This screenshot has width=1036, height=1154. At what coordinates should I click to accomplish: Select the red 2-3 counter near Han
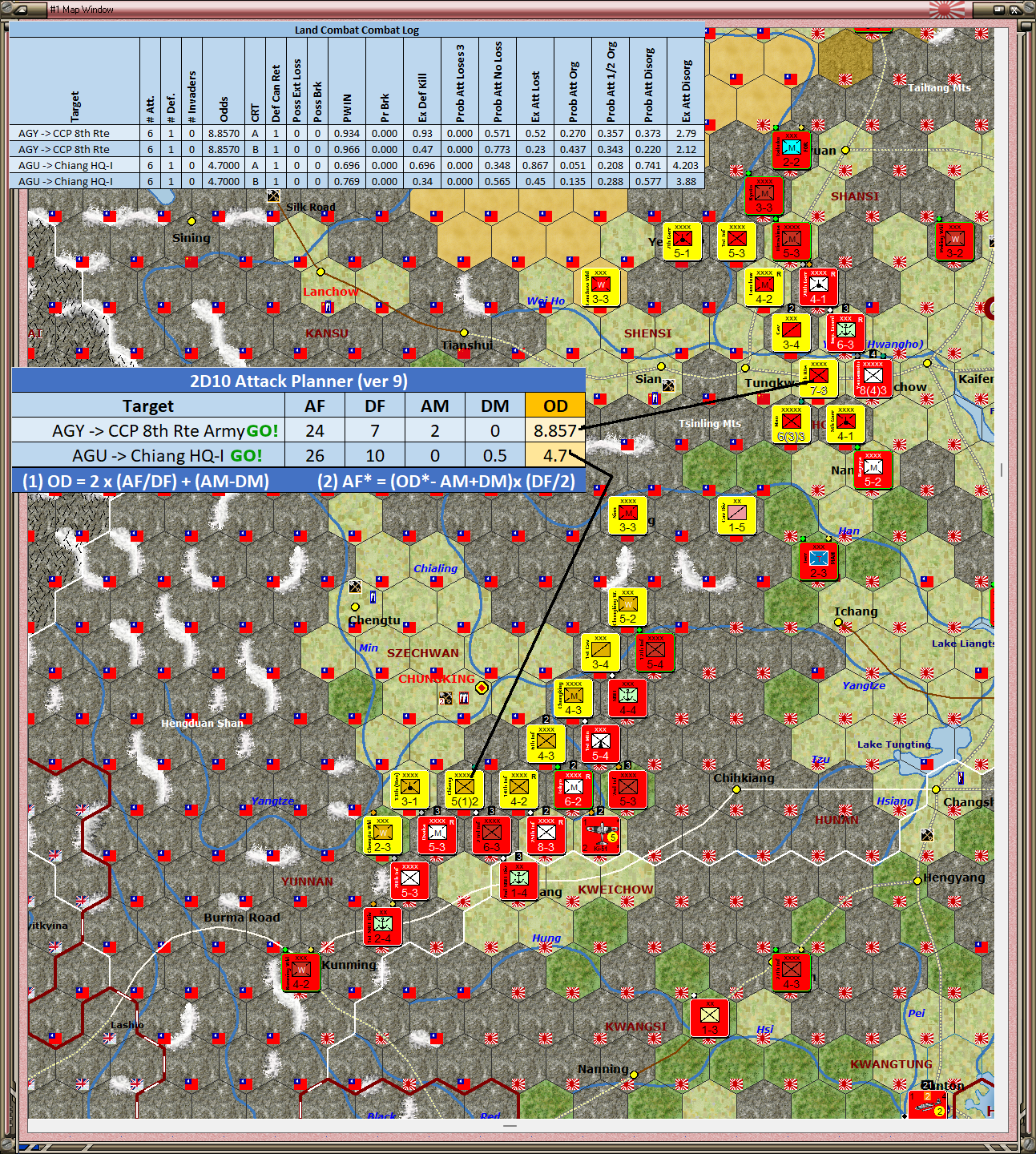[818, 562]
